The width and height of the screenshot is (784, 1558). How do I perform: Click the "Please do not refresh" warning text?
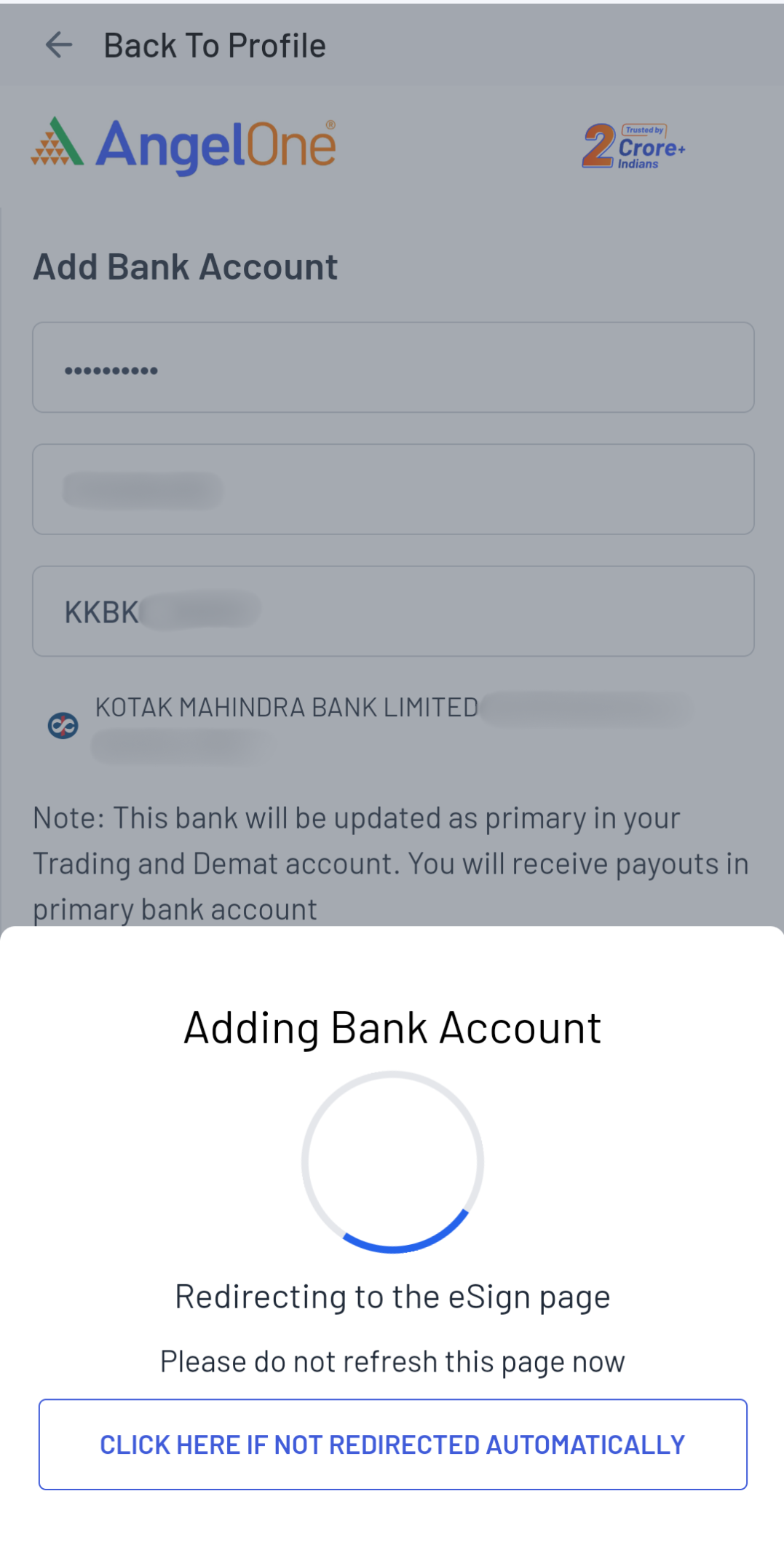pos(392,1361)
